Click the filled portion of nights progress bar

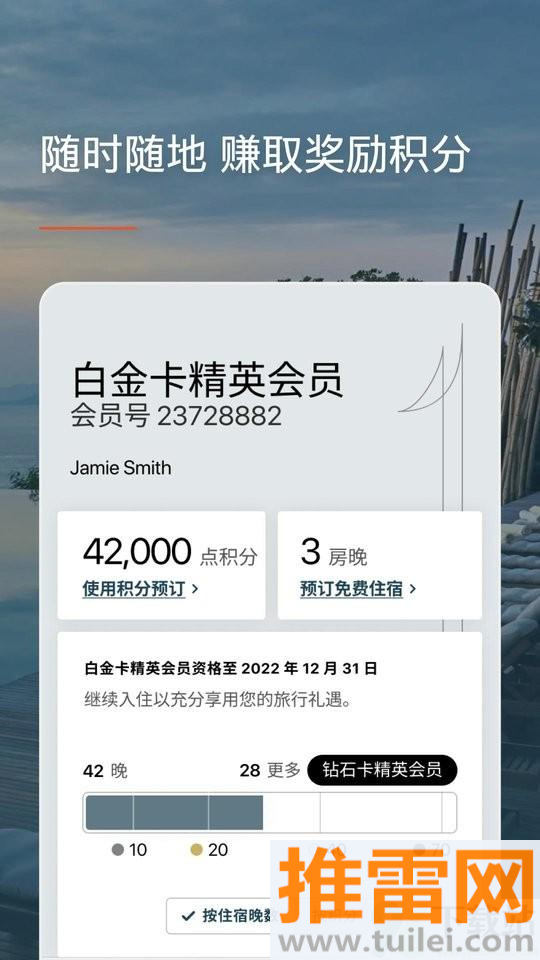174,812
